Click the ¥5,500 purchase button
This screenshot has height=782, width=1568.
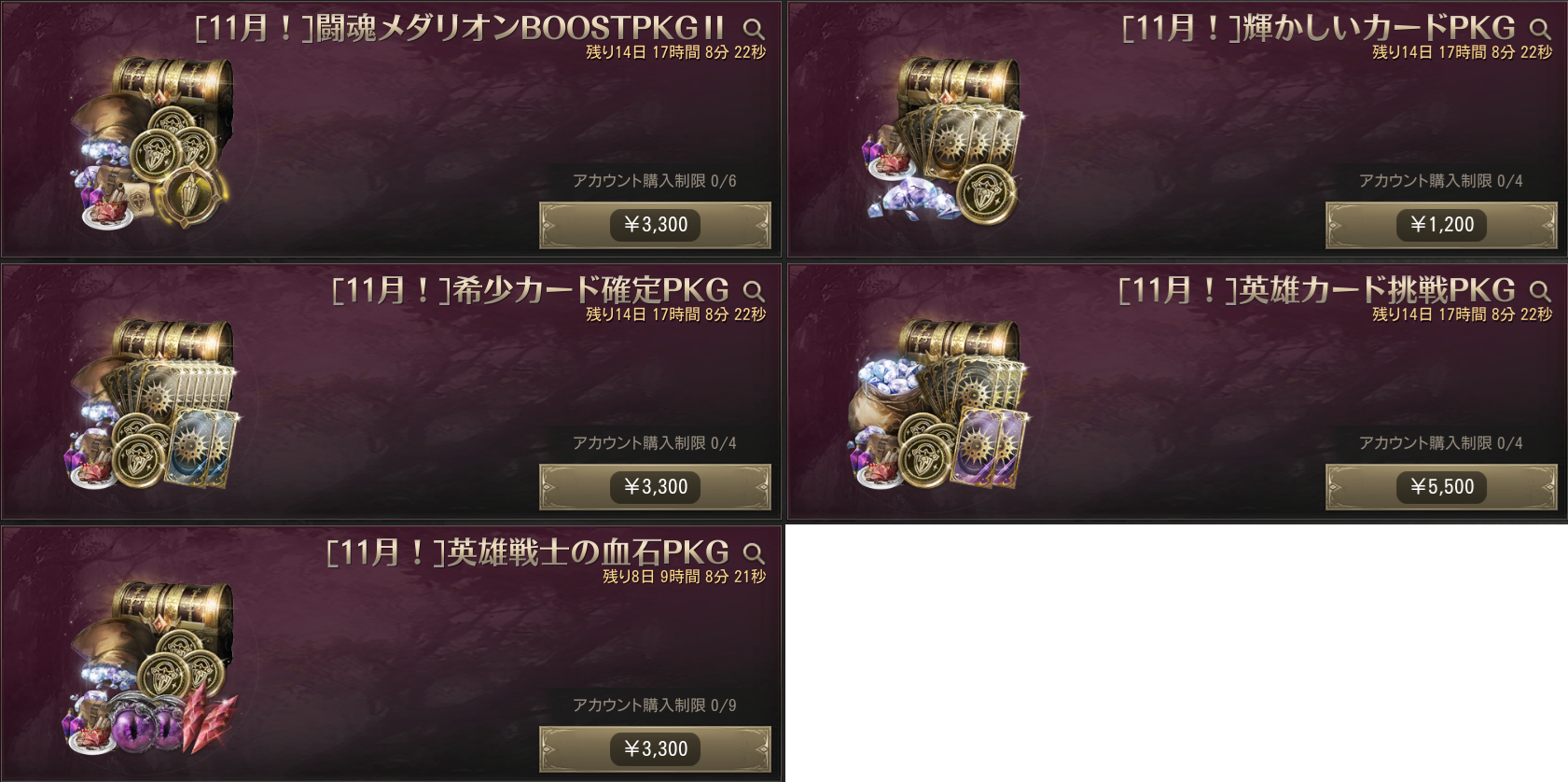(x=1441, y=487)
